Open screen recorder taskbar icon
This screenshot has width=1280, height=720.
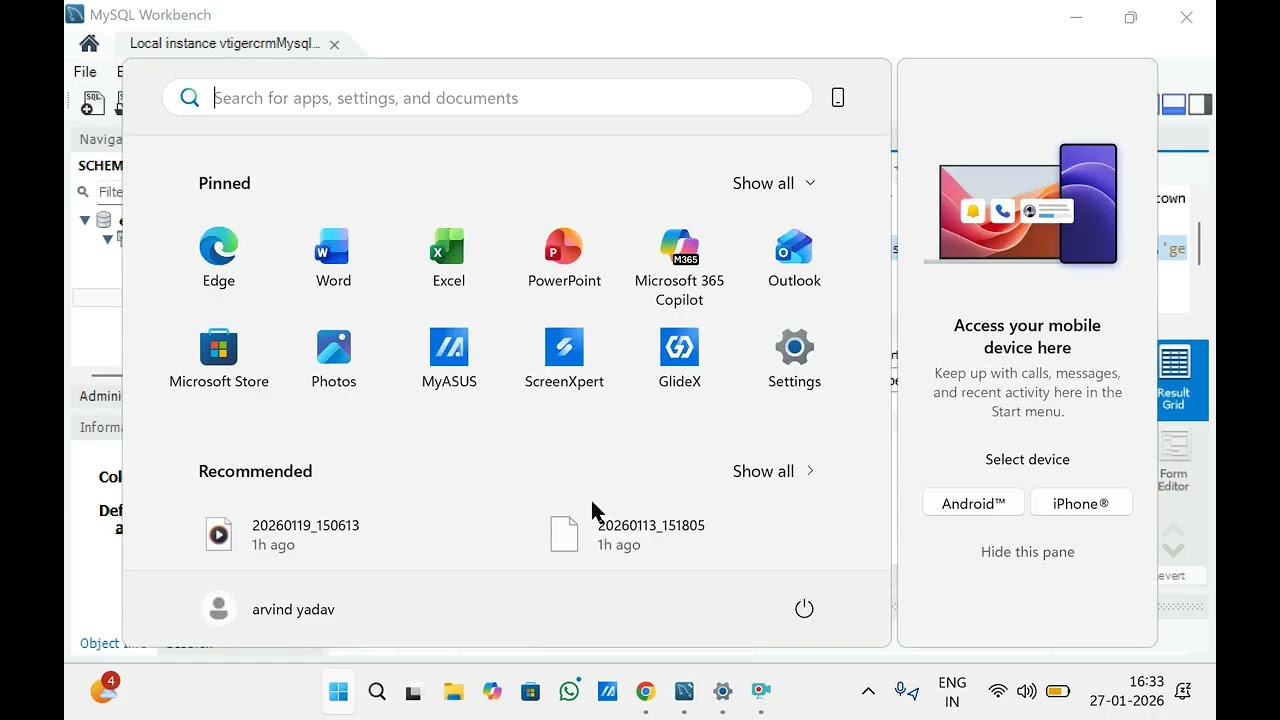tap(761, 691)
